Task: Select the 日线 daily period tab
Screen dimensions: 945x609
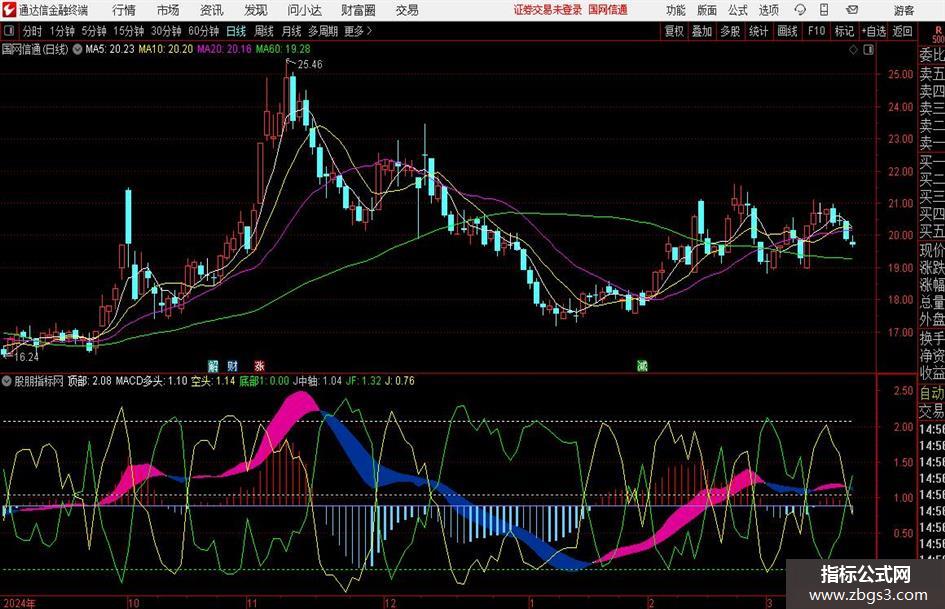Action: click(x=236, y=31)
